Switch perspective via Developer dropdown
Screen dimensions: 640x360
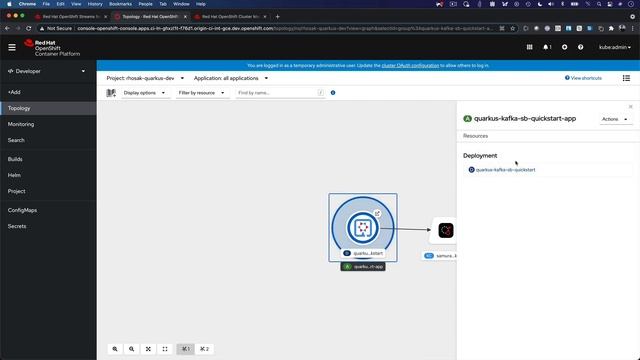click(x=47, y=71)
